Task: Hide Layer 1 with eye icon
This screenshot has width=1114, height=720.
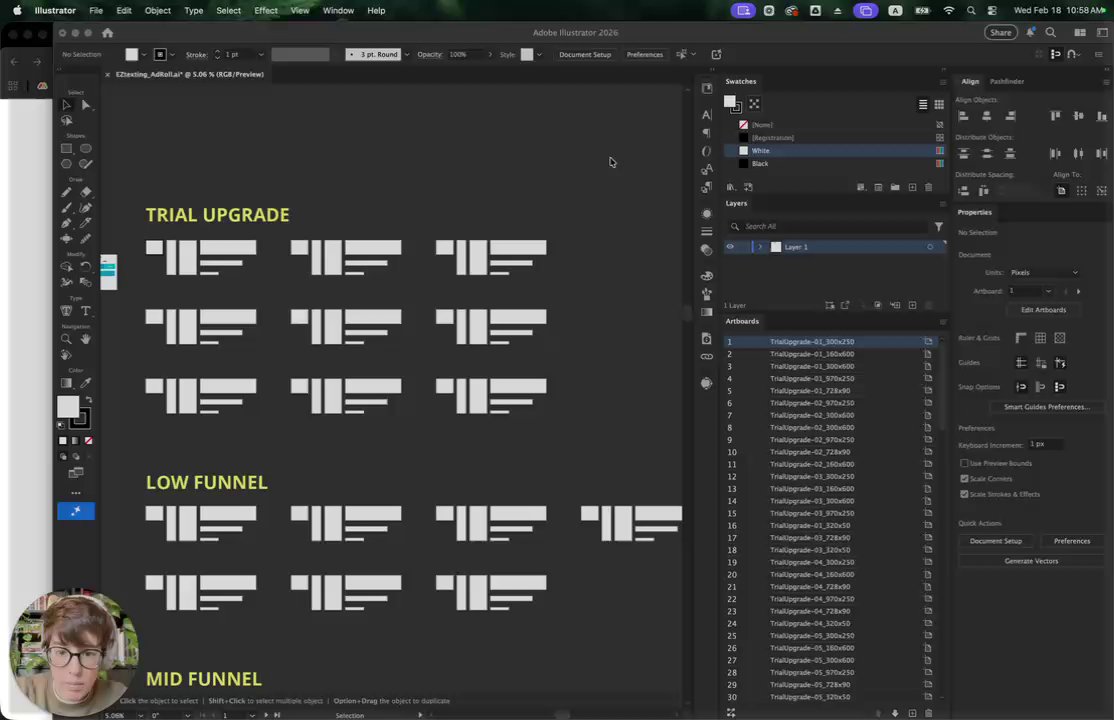Action: tap(730, 247)
